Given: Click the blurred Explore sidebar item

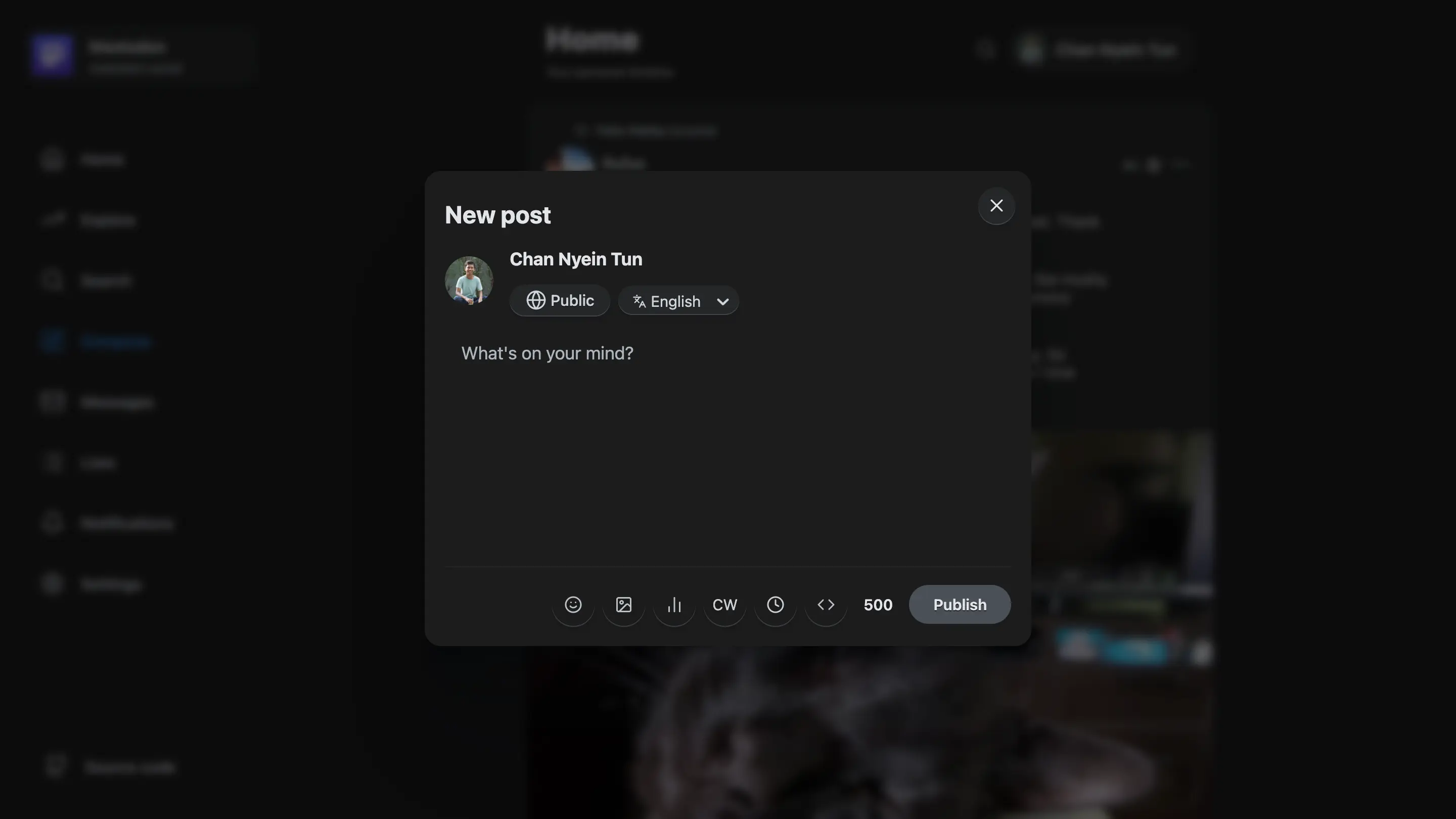Looking at the screenshot, I should click(107, 220).
